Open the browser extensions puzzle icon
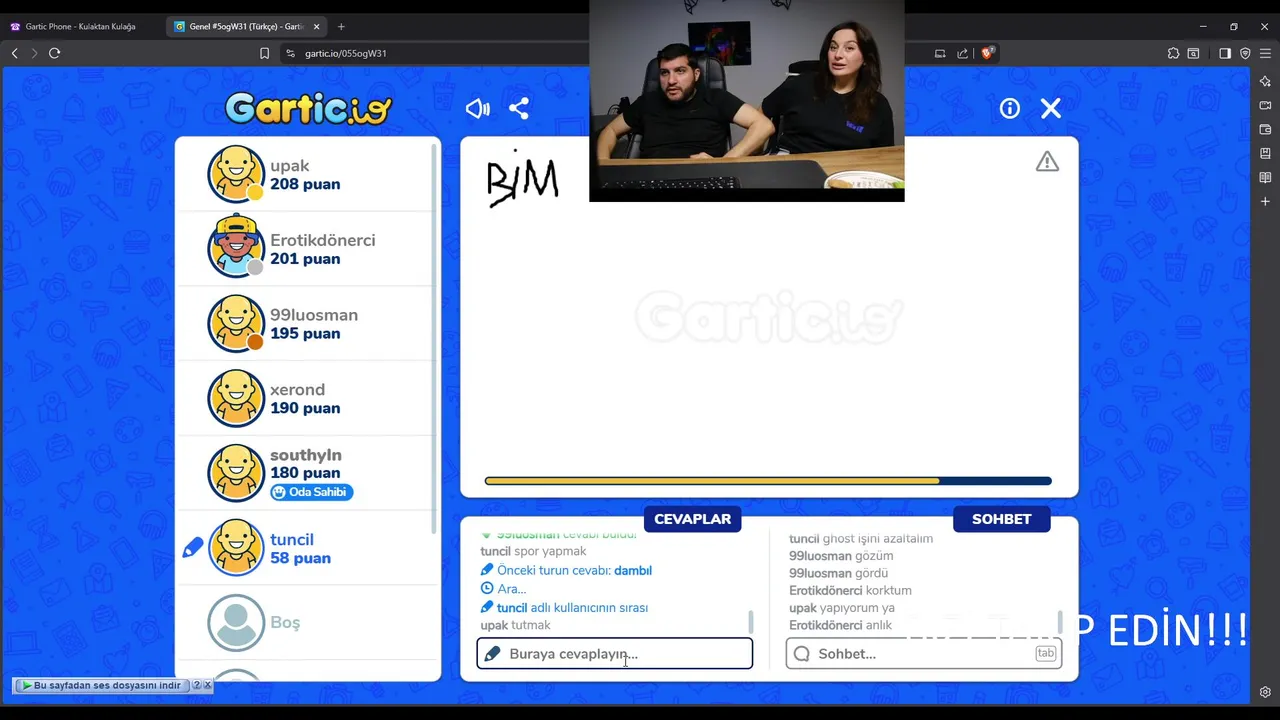The height and width of the screenshot is (720, 1280). (1173, 53)
